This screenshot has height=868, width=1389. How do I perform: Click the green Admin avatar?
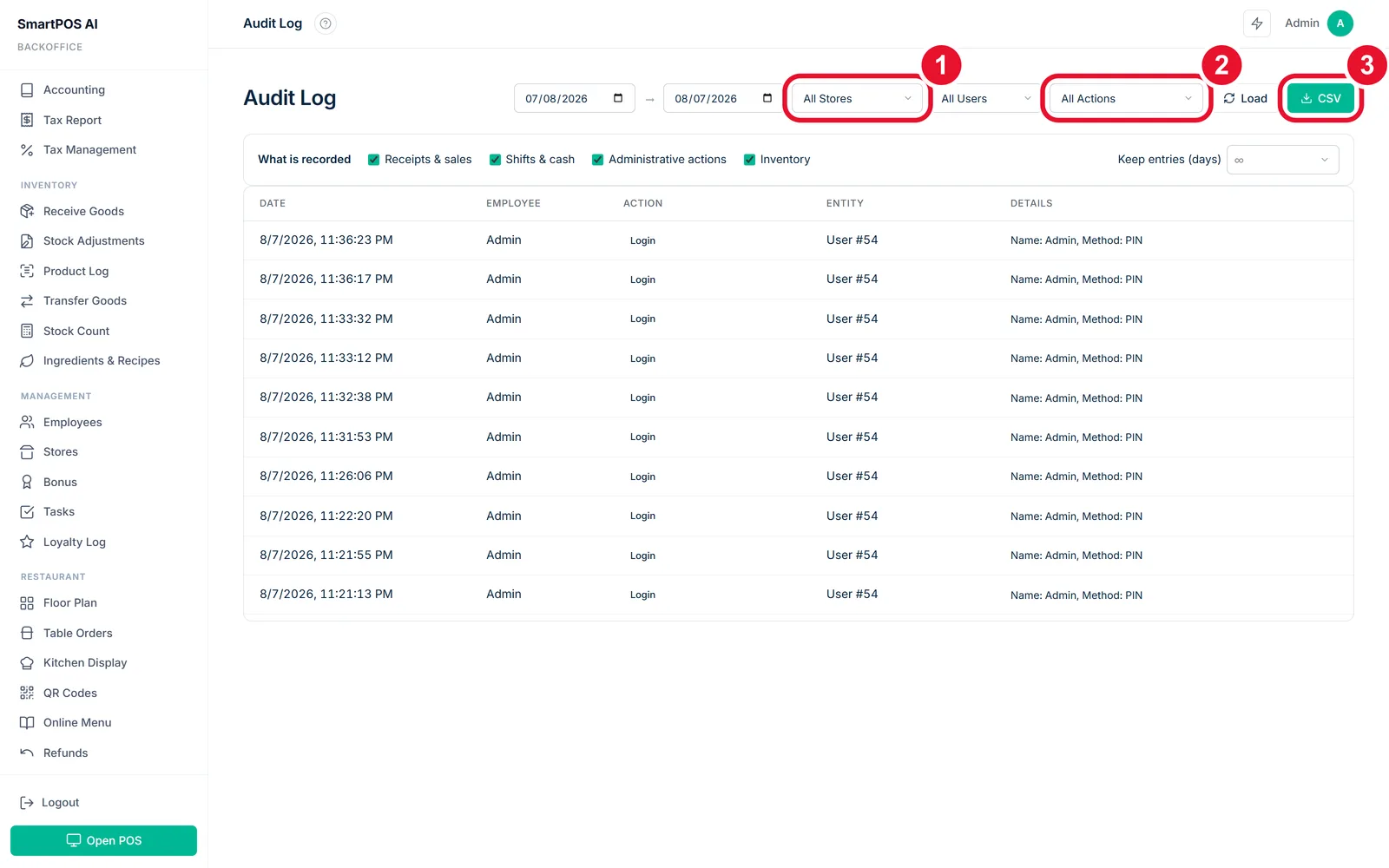(1340, 23)
